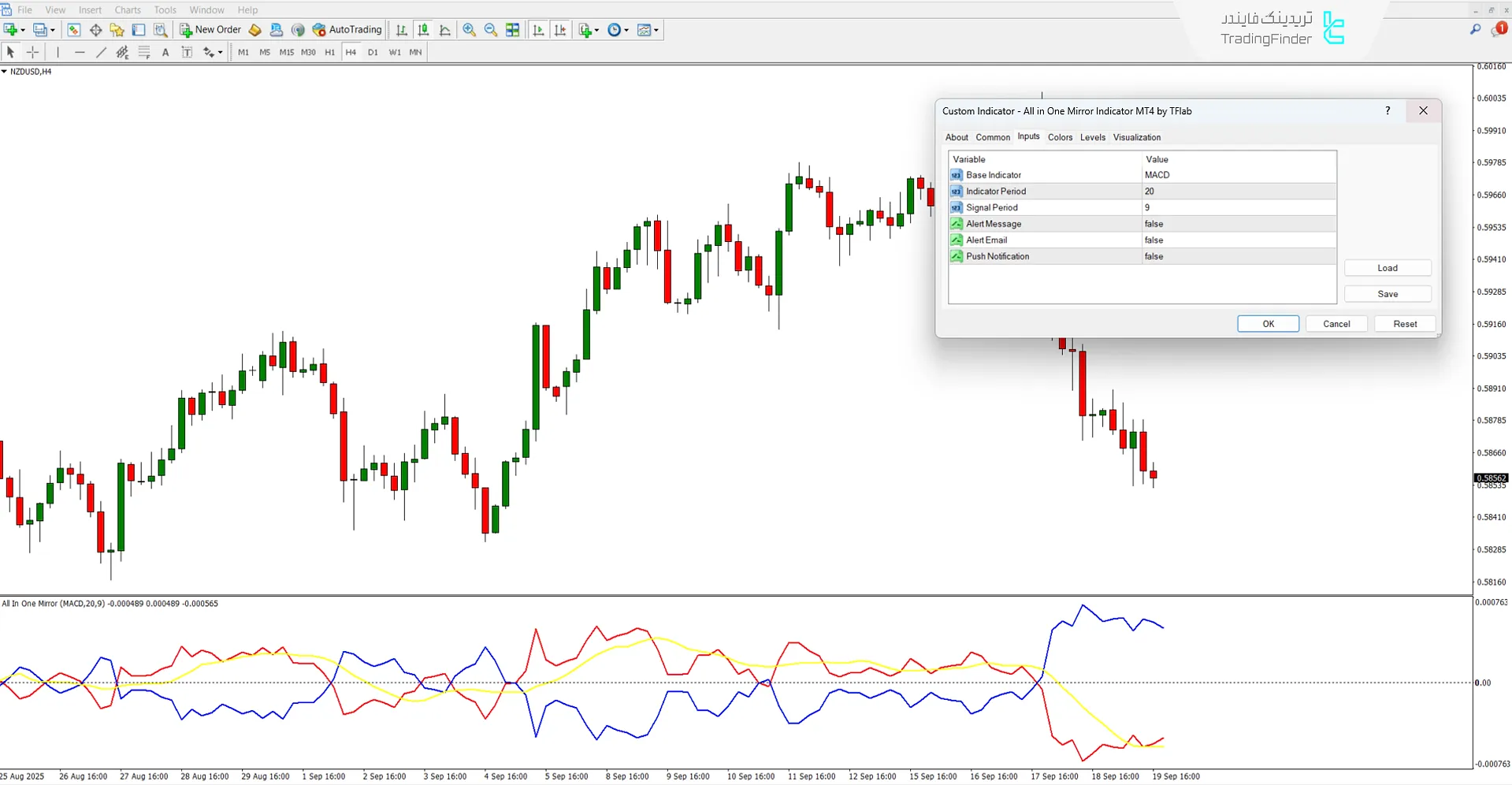Open the Charts menu

tap(127, 9)
